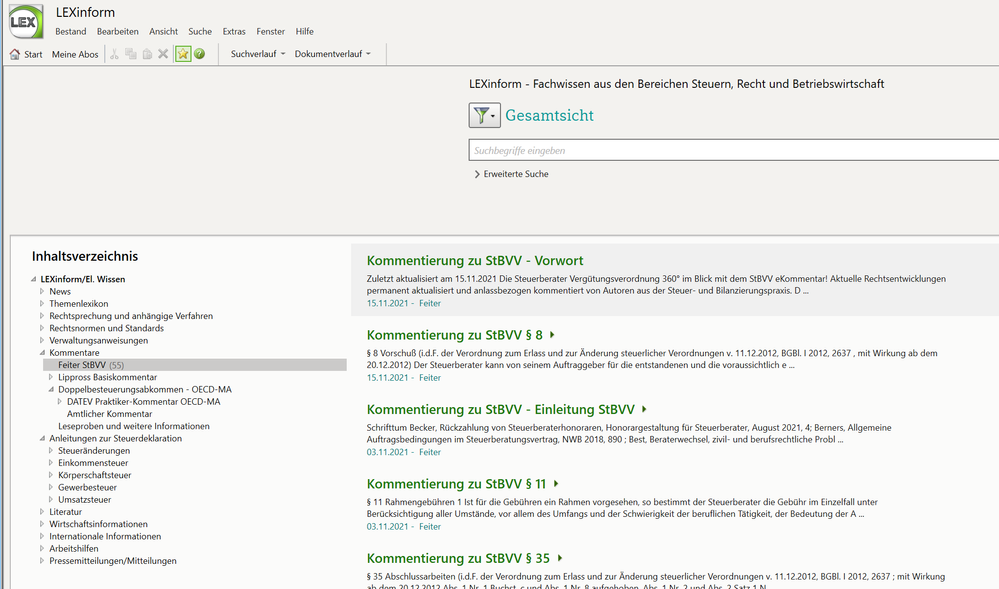Open the Fenster menu
This screenshot has height=589, width=999.
click(271, 31)
